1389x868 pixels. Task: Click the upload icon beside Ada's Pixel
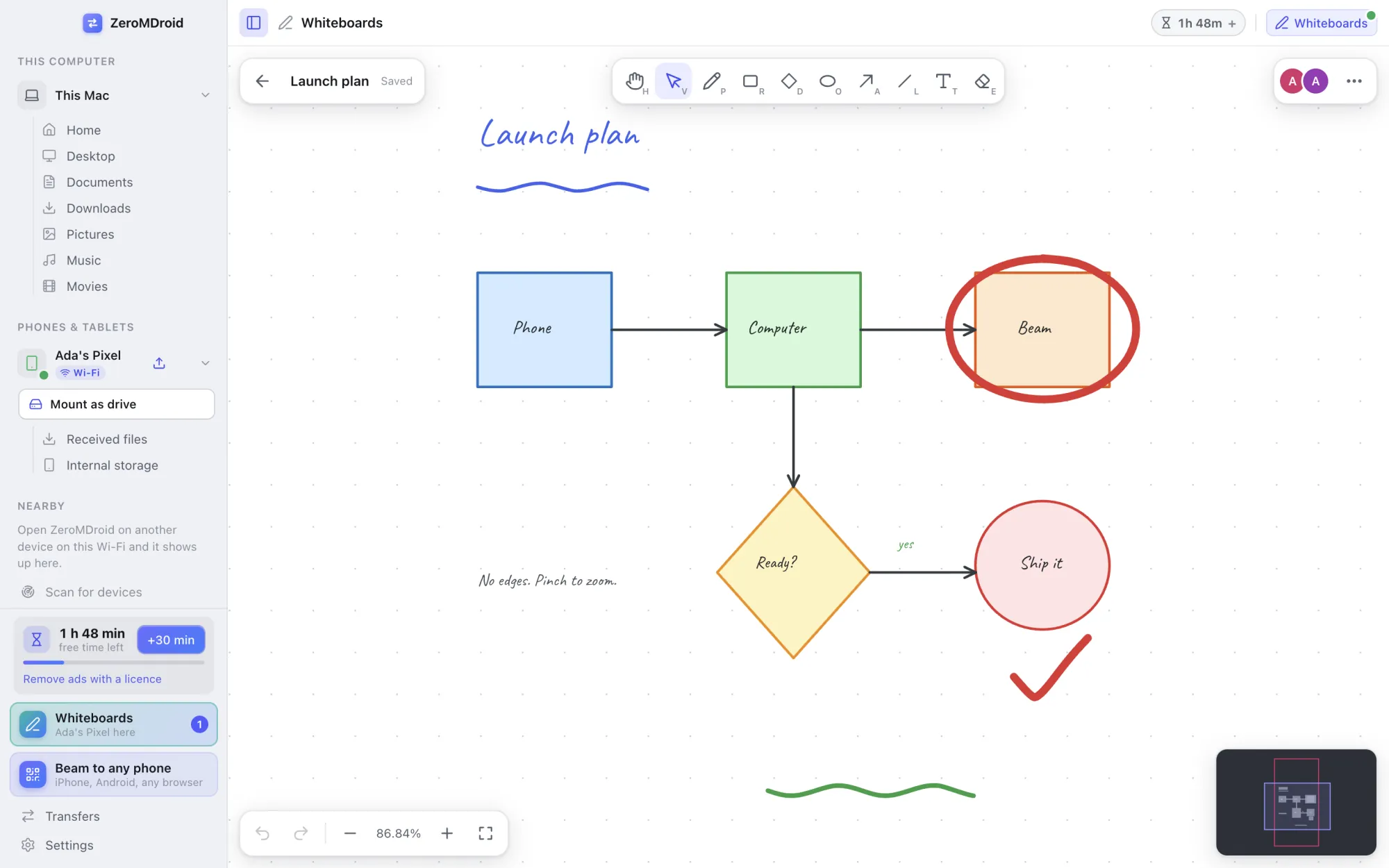[159, 363]
